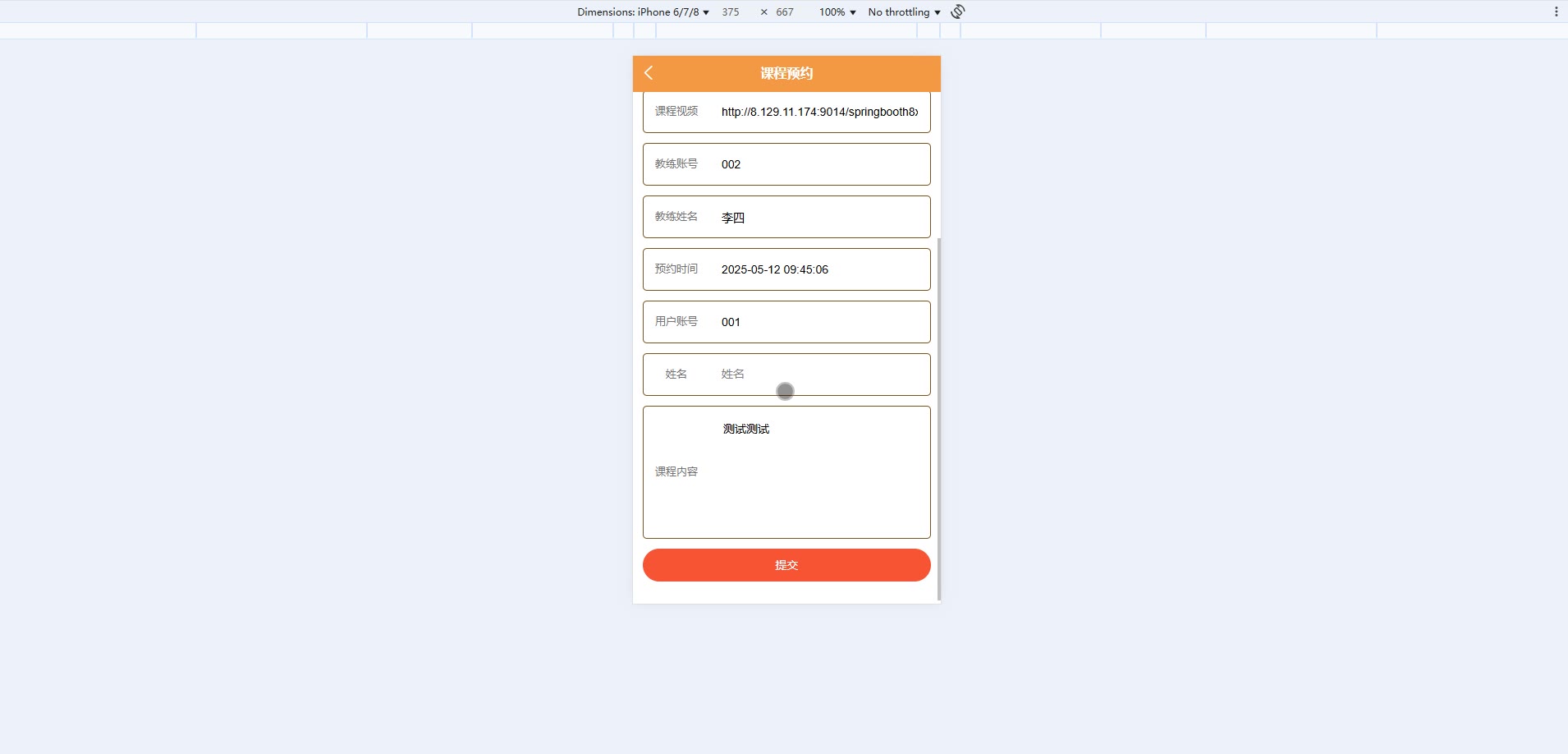The image size is (1568, 754).
Task: Click the 预约时间 label
Action: coord(676,269)
